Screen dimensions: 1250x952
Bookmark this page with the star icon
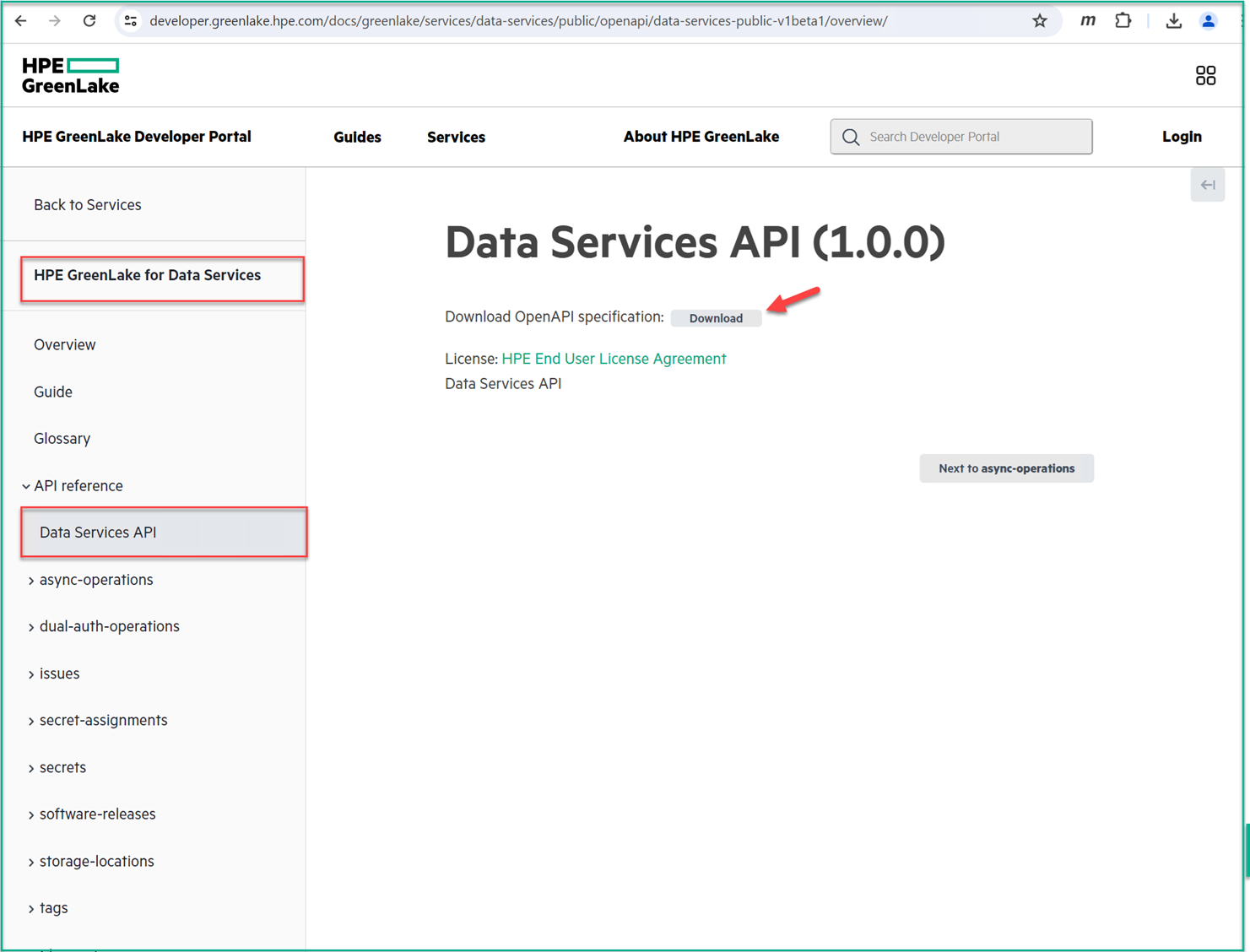click(1040, 21)
